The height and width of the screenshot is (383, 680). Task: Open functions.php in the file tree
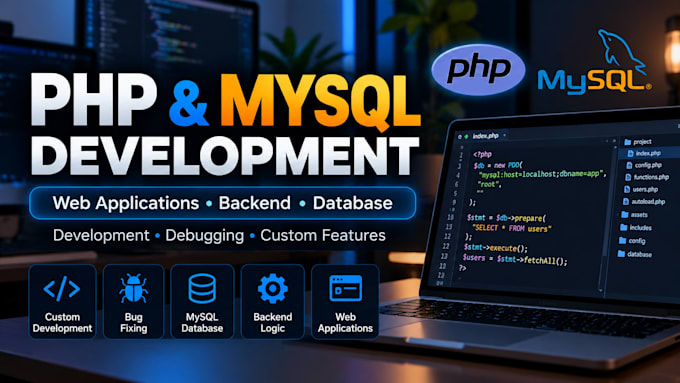pyautogui.click(x=647, y=177)
